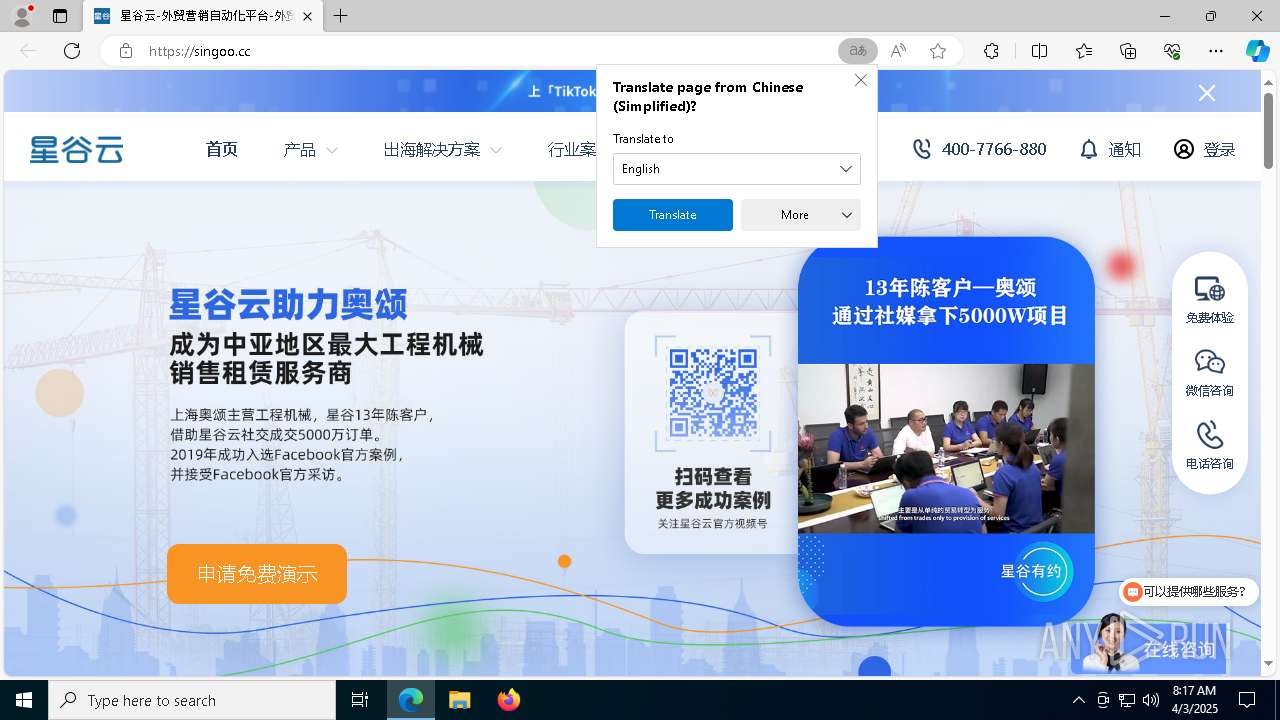Expand the 出海解决方案 nav menu
The width and height of the screenshot is (1280, 720).
click(442, 150)
